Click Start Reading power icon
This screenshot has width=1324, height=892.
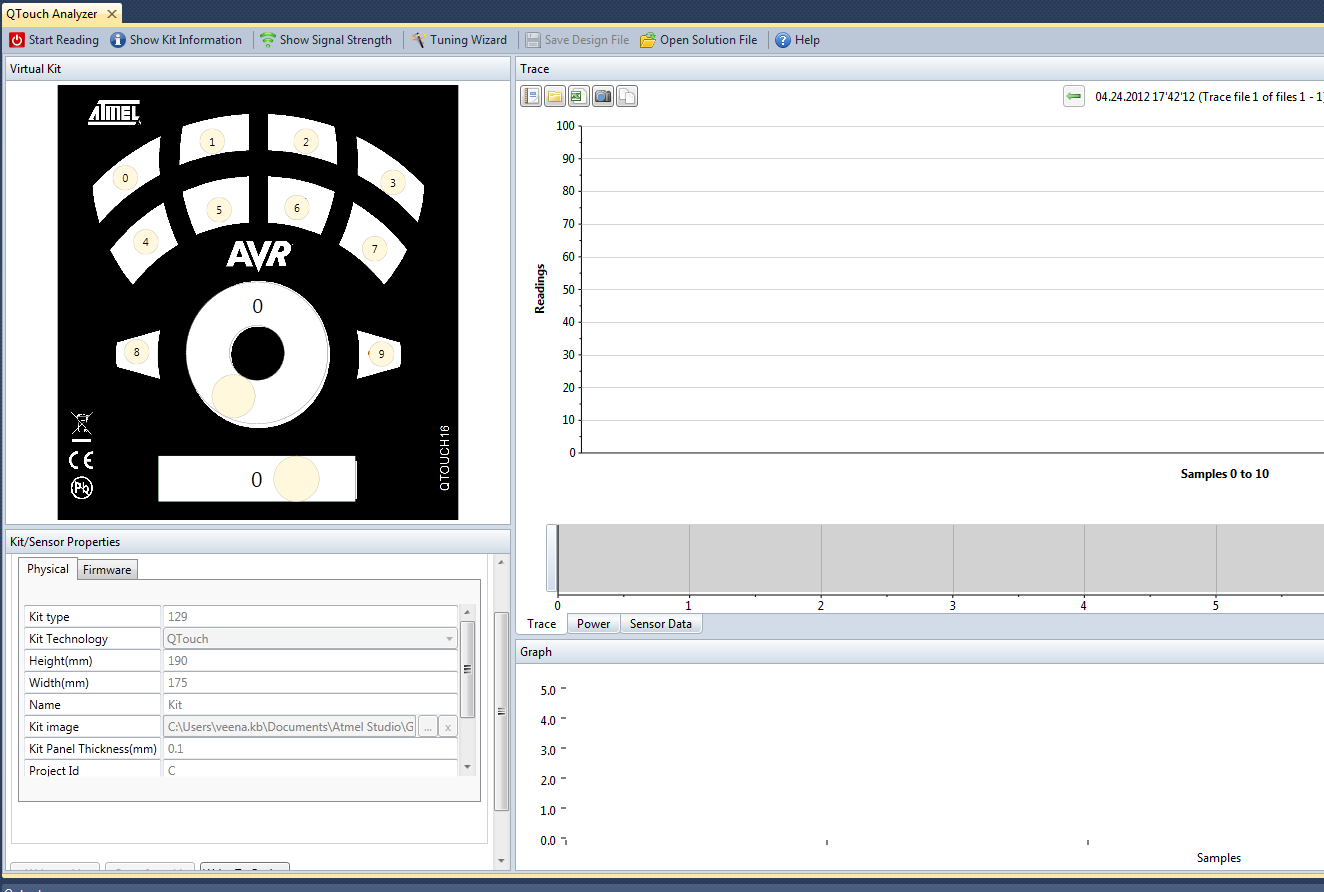[x=17, y=40]
